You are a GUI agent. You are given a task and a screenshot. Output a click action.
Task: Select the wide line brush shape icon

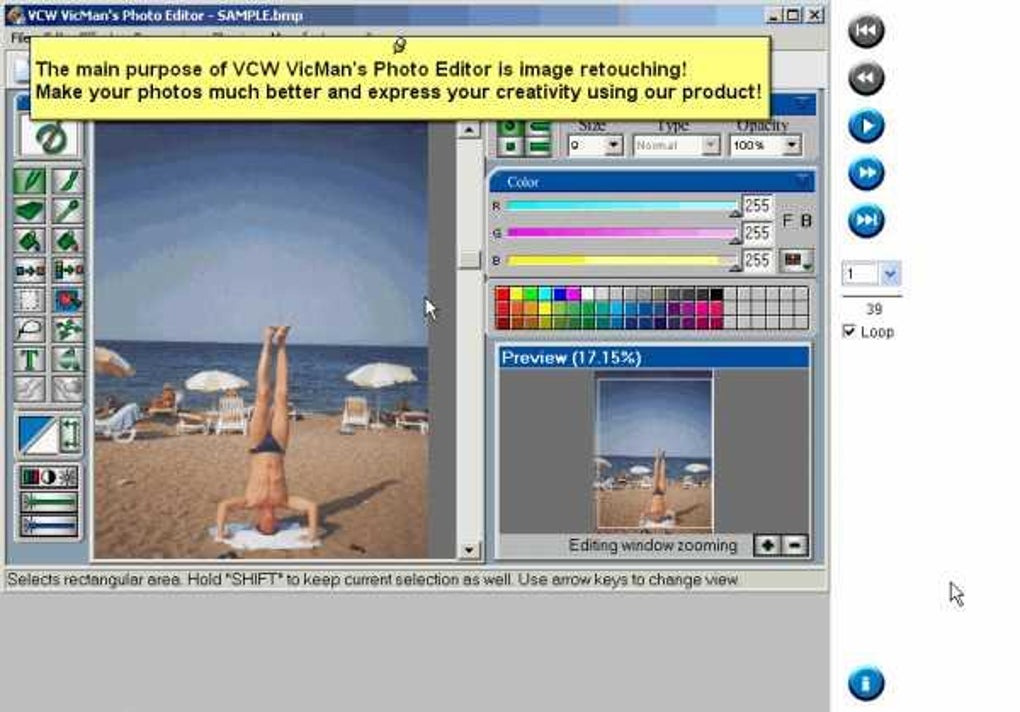pyautogui.click(x=540, y=147)
